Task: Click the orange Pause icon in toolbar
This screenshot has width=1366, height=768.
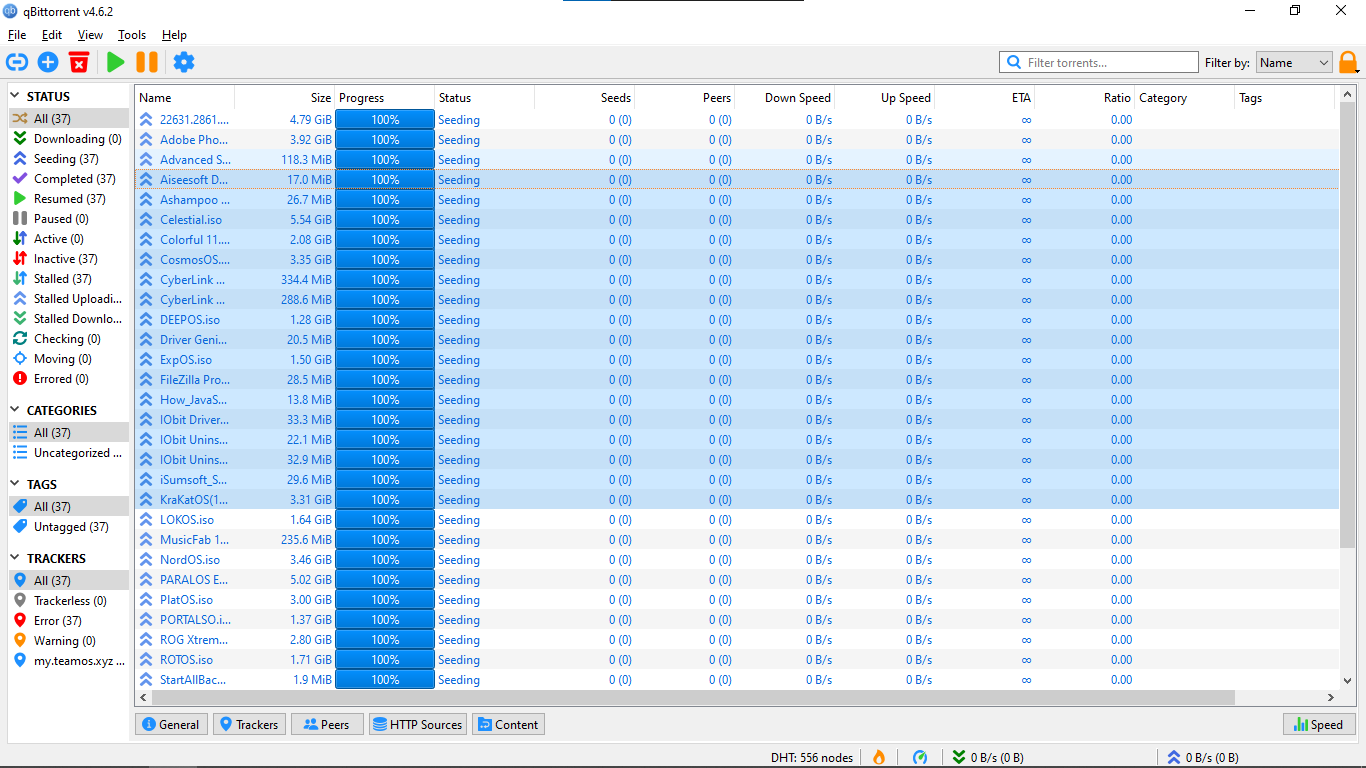Action: coord(147,62)
